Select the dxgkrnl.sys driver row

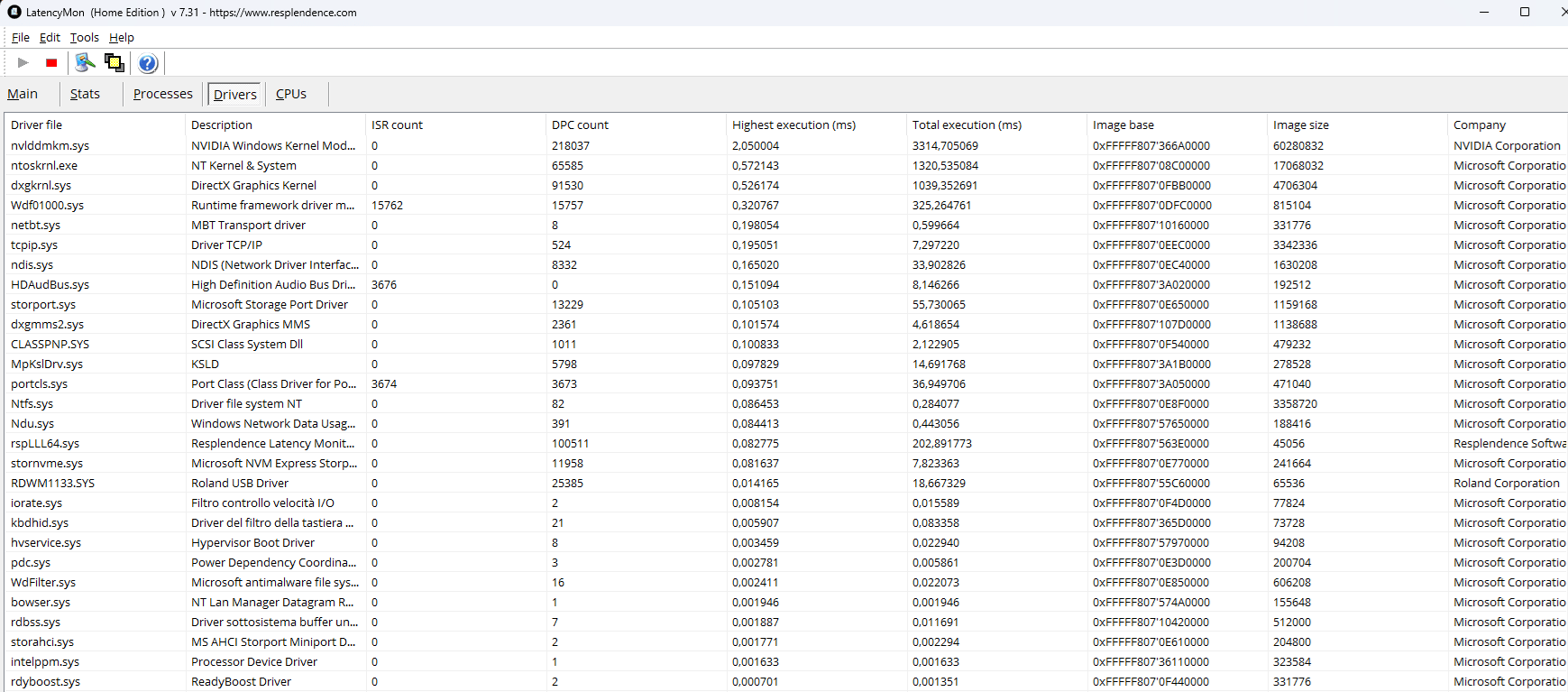[x=786, y=185]
